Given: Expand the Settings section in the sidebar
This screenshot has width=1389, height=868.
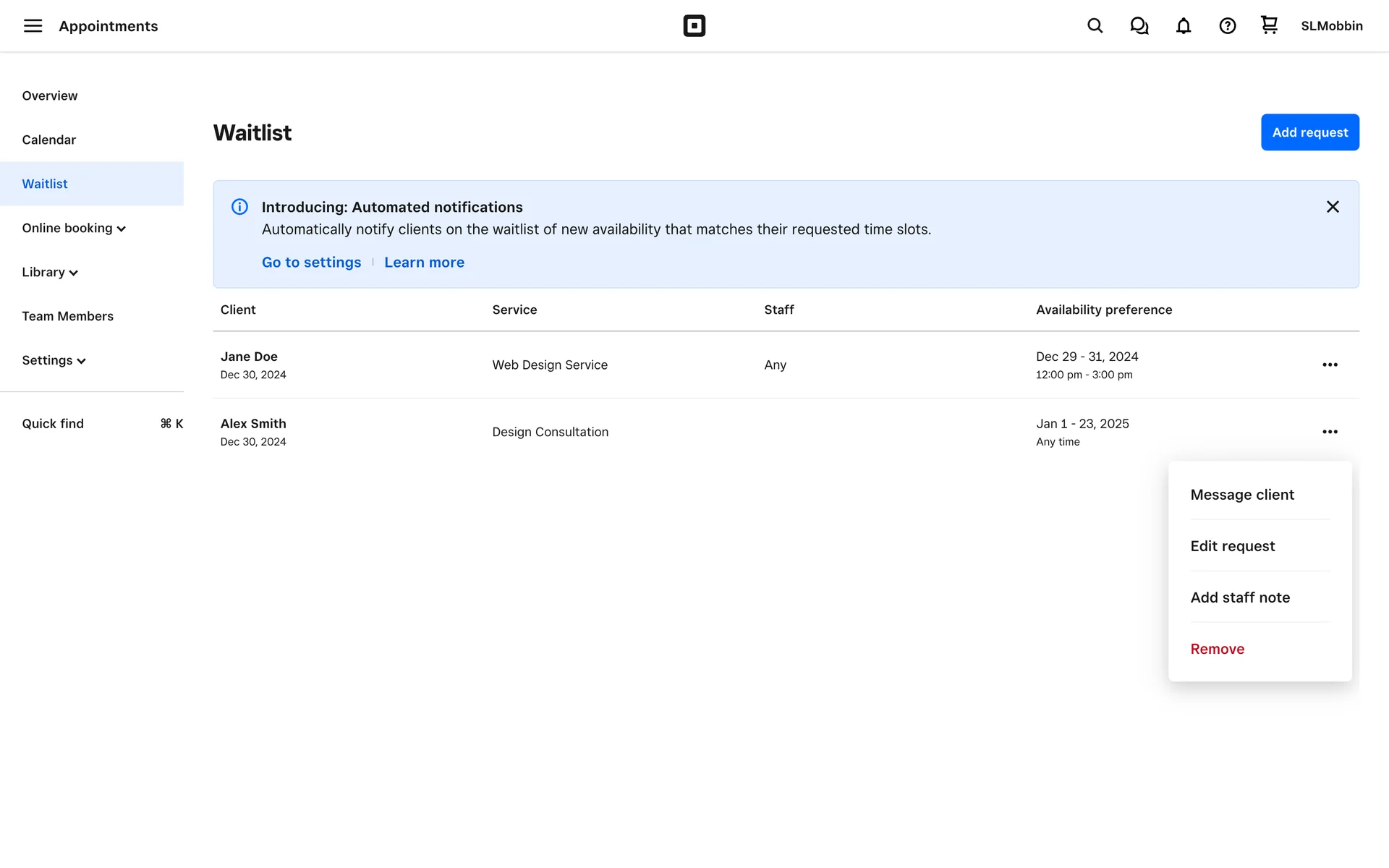Looking at the screenshot, I should [54, 360].
